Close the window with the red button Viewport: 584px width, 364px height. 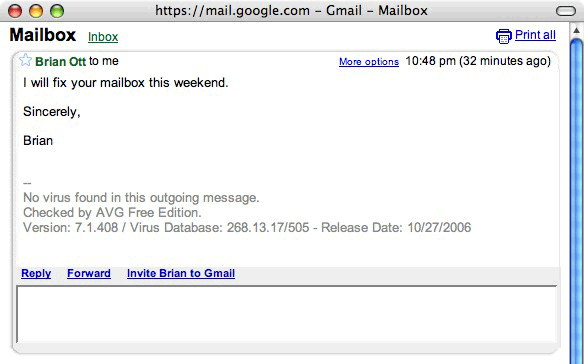pyautogui.click(x=15, y=11)
